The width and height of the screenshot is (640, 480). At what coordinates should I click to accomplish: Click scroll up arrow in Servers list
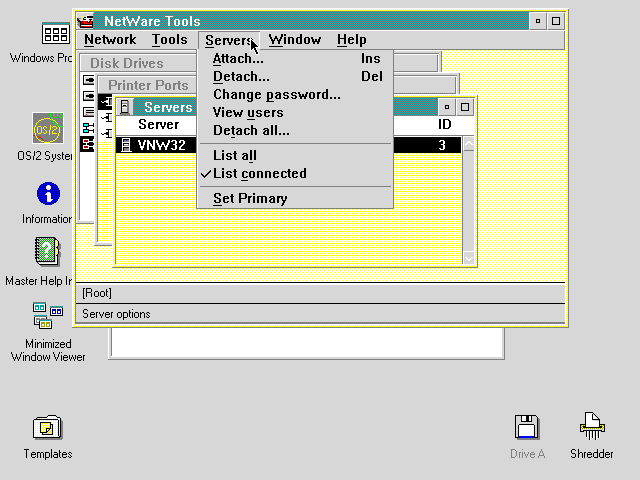point(469,144)
